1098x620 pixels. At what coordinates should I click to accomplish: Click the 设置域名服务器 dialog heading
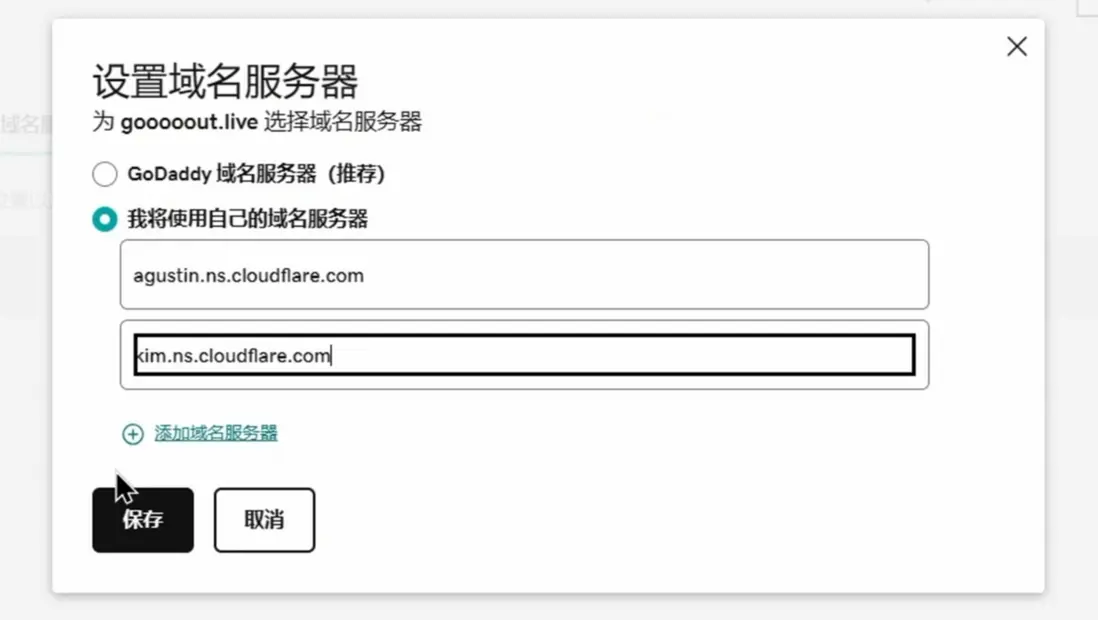click(x=225, y=81)
